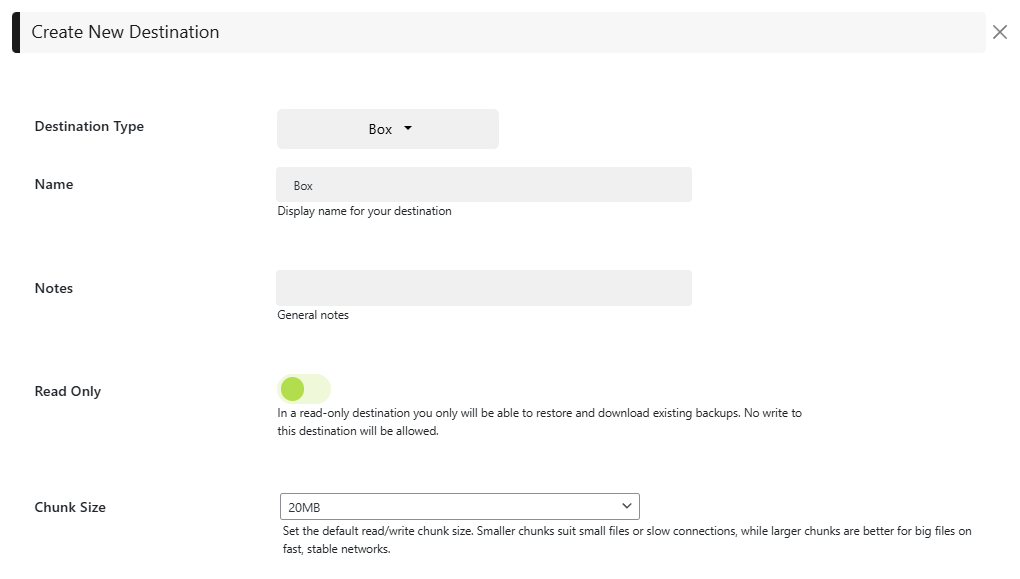Toggle the Read Only switch
This screenshot has width=1020, height=579.
coord(304,389)
